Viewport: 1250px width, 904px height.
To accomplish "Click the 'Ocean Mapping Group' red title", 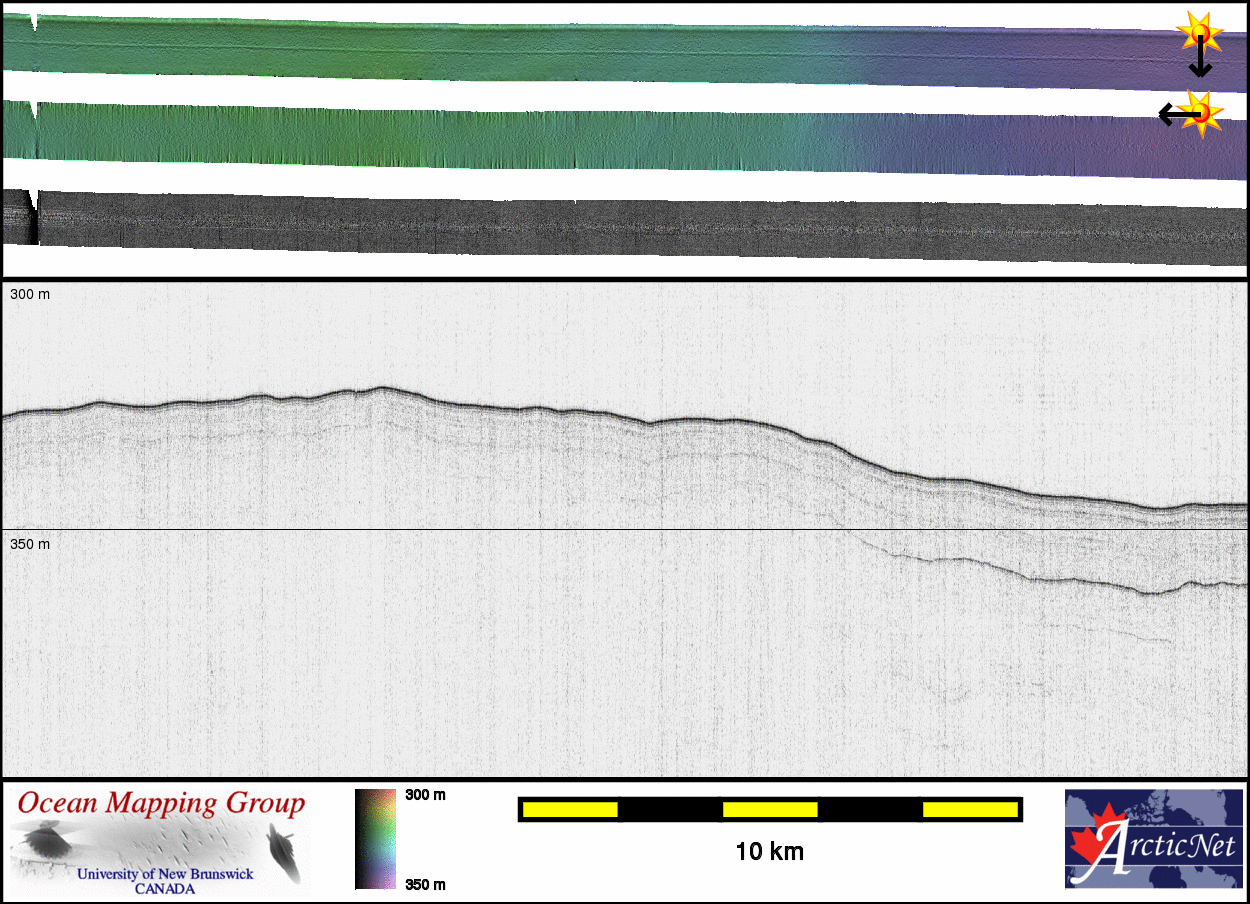I will [161, 804].
